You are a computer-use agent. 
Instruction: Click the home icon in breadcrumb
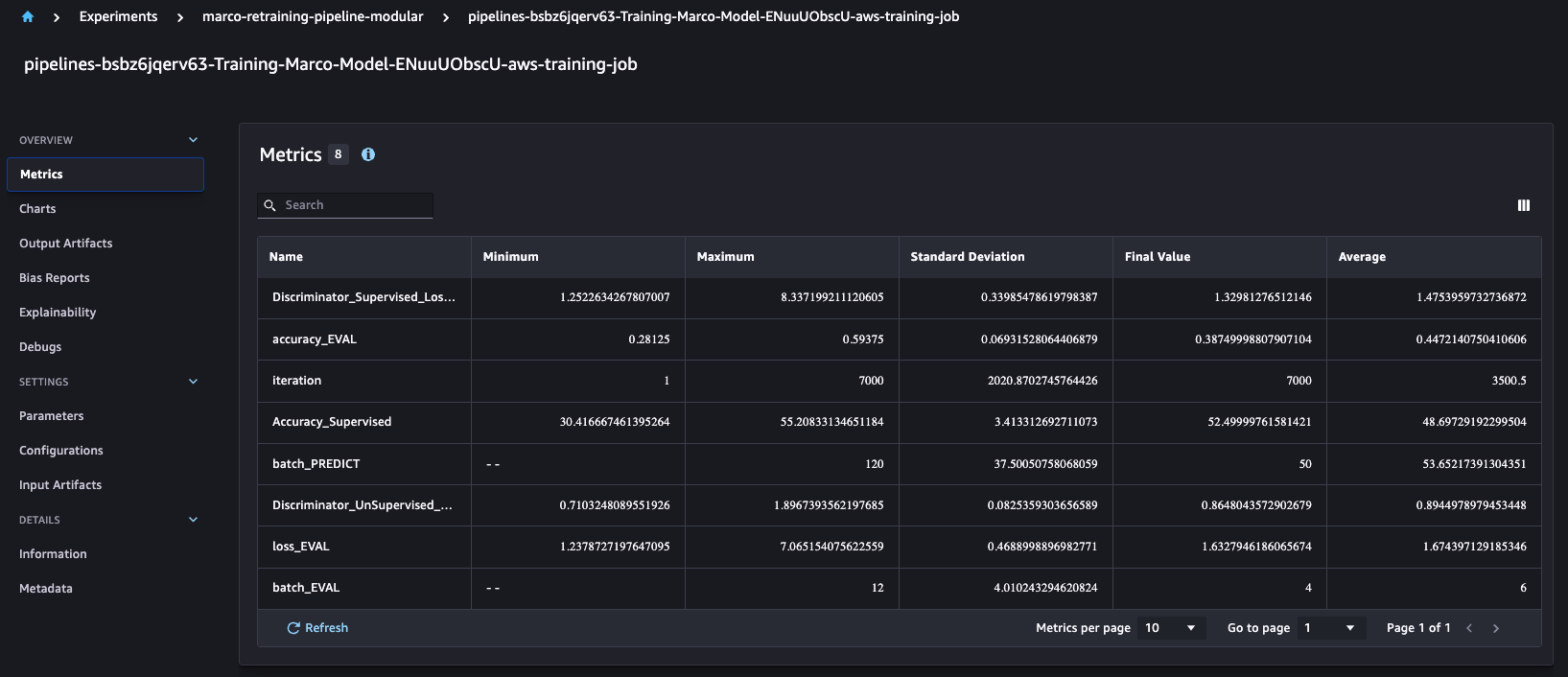(28, 16)
